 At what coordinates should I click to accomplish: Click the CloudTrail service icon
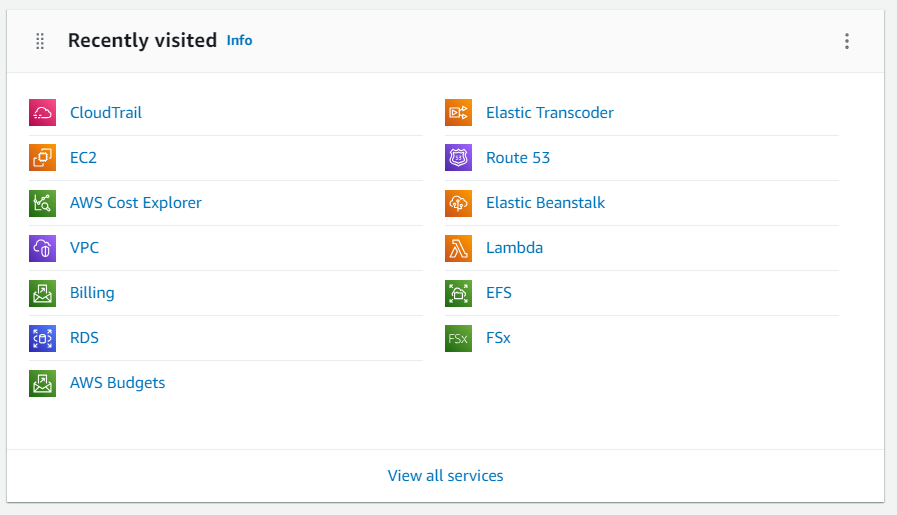click(42, 113)
